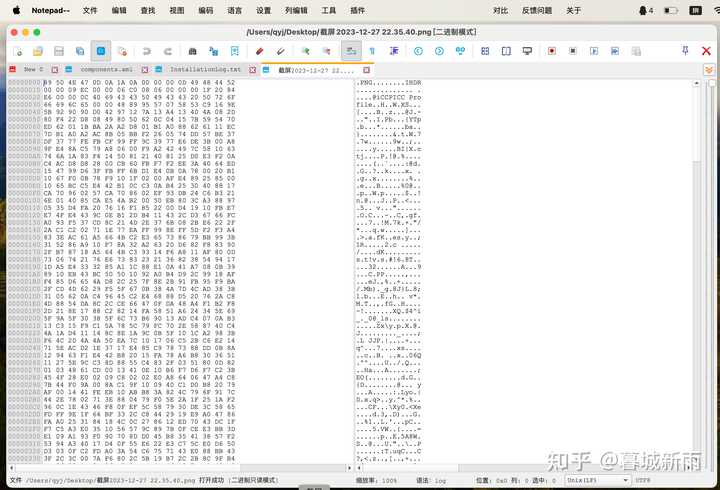Switch to the installationlog.txt tab
720x490 pixels.
point(205,70)
